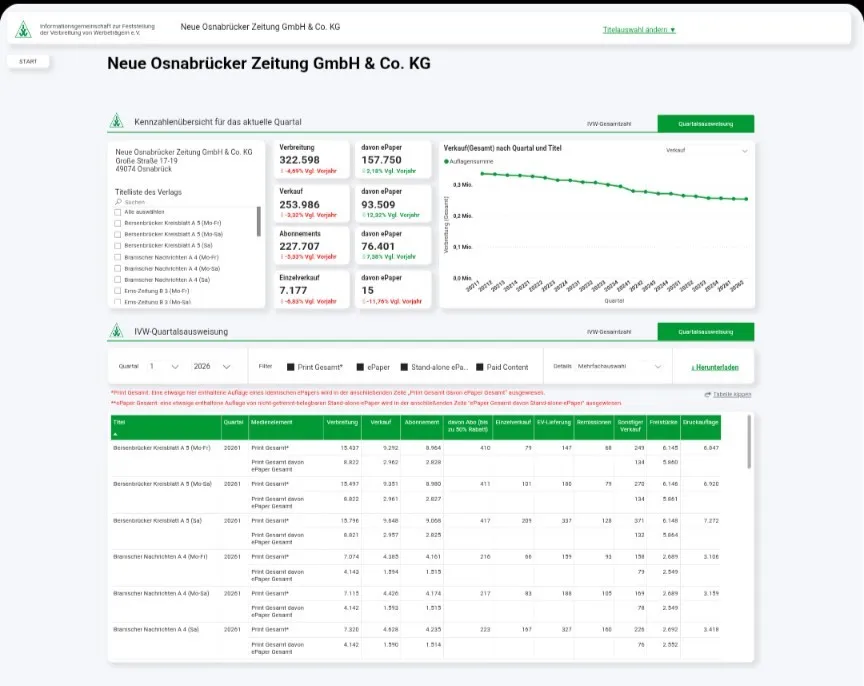This screenshot has width=864, height=686.
Task: Click the Verbreitung 322.598 card
Action: point(312,159)
